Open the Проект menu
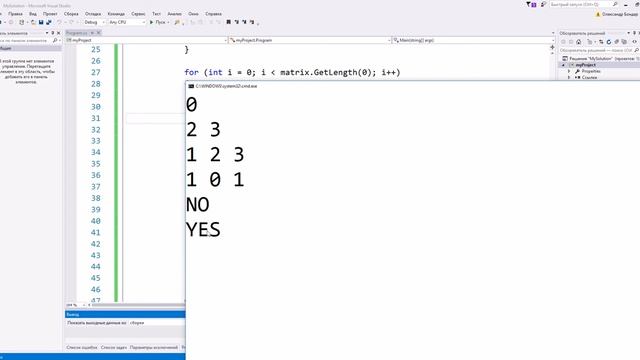The height and width of the screenshot is (360, 640). coord(50,14)
